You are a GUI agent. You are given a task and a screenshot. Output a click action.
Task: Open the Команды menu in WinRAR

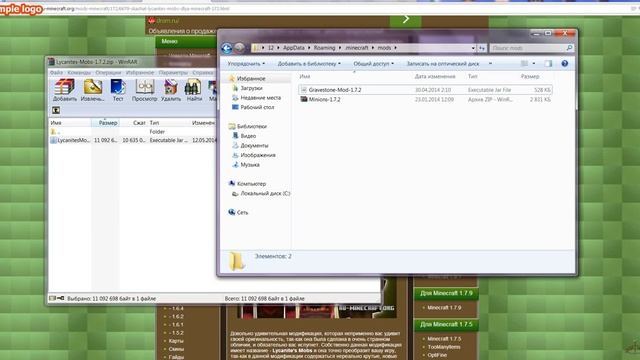tap(79, 72)
